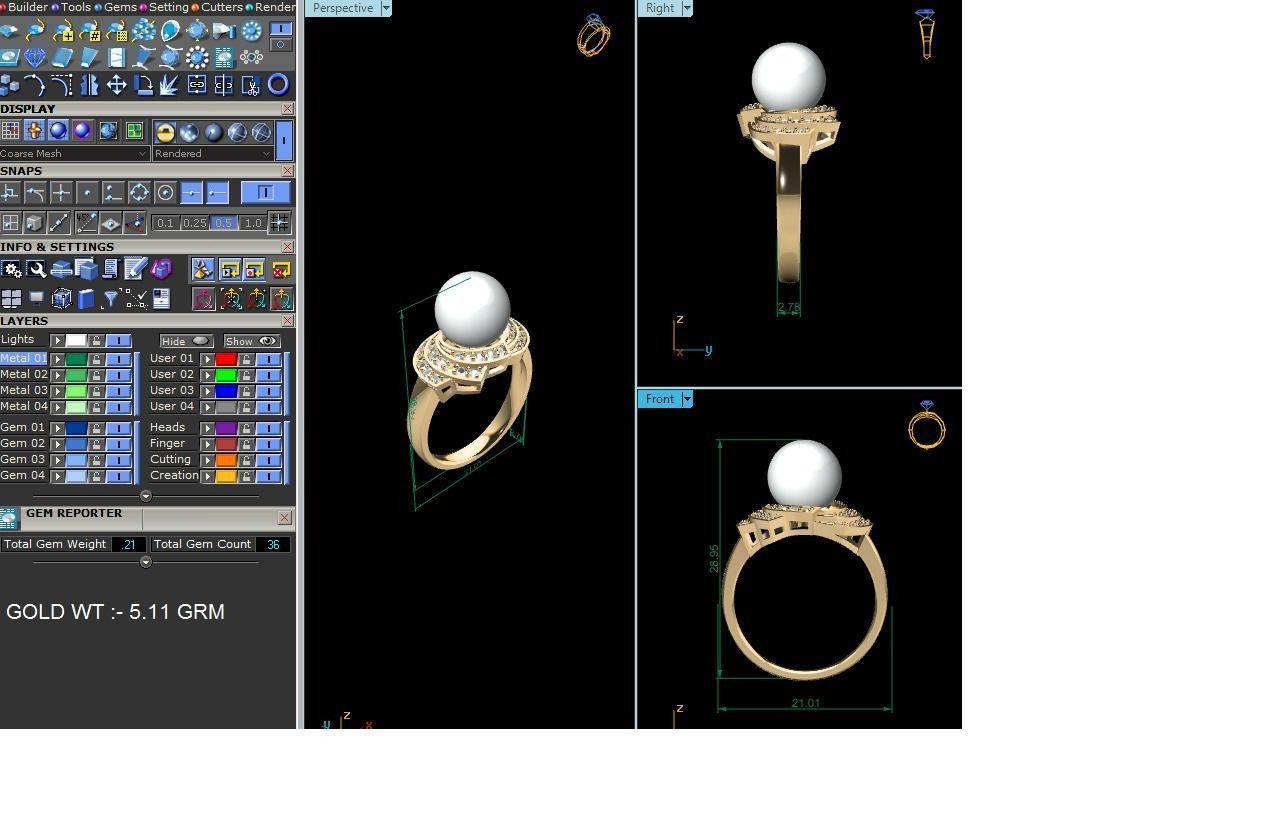The image size is (1274, 816).
Task: Click the wrench settings icon
Action: tap(36, 269)
